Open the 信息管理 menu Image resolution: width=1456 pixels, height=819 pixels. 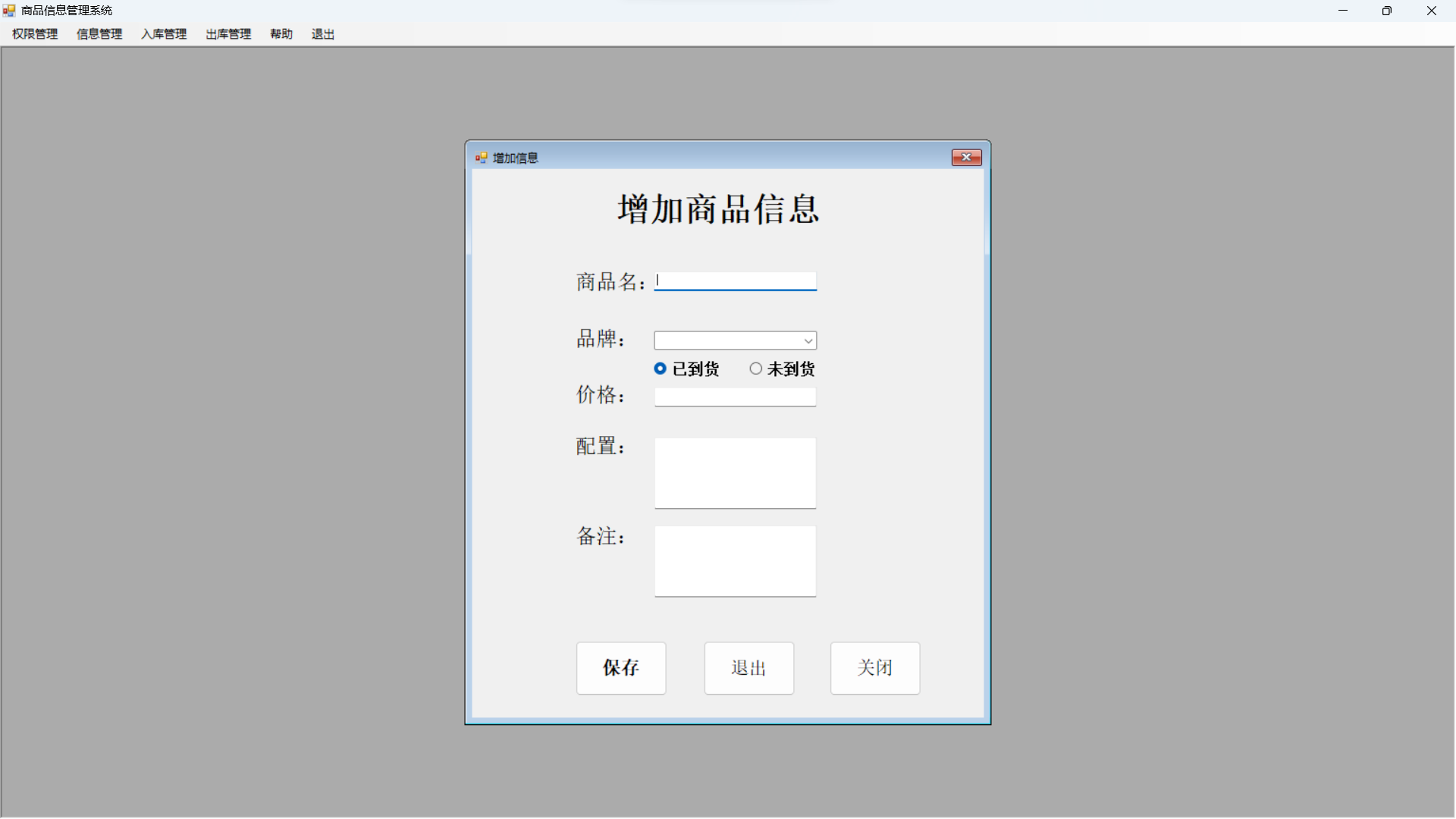click(x=99, y=34)
